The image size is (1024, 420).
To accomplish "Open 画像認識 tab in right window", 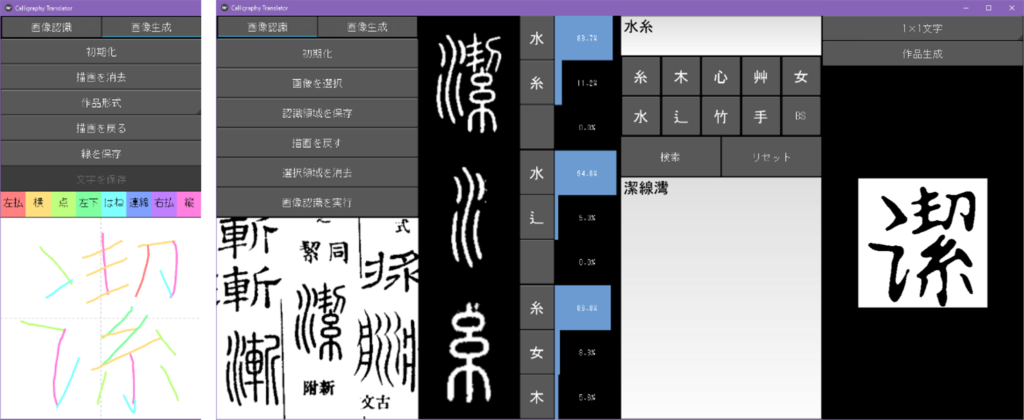I will click(x=267, y=28).
